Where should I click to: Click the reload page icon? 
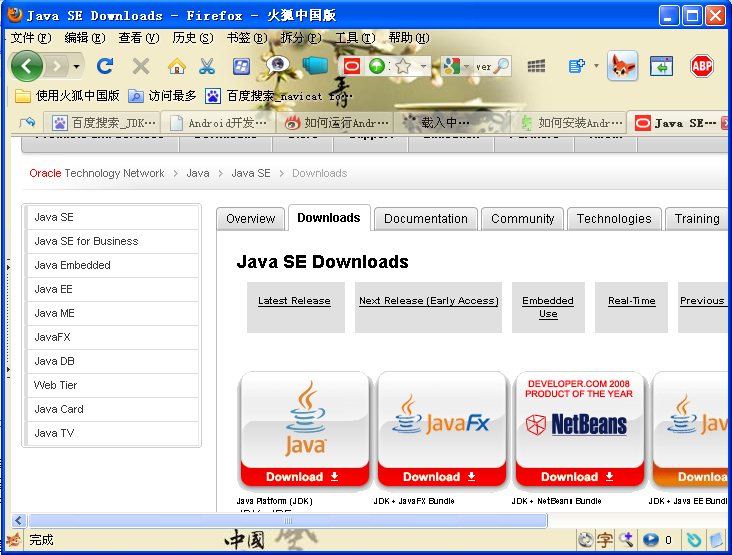coord(105,66)
